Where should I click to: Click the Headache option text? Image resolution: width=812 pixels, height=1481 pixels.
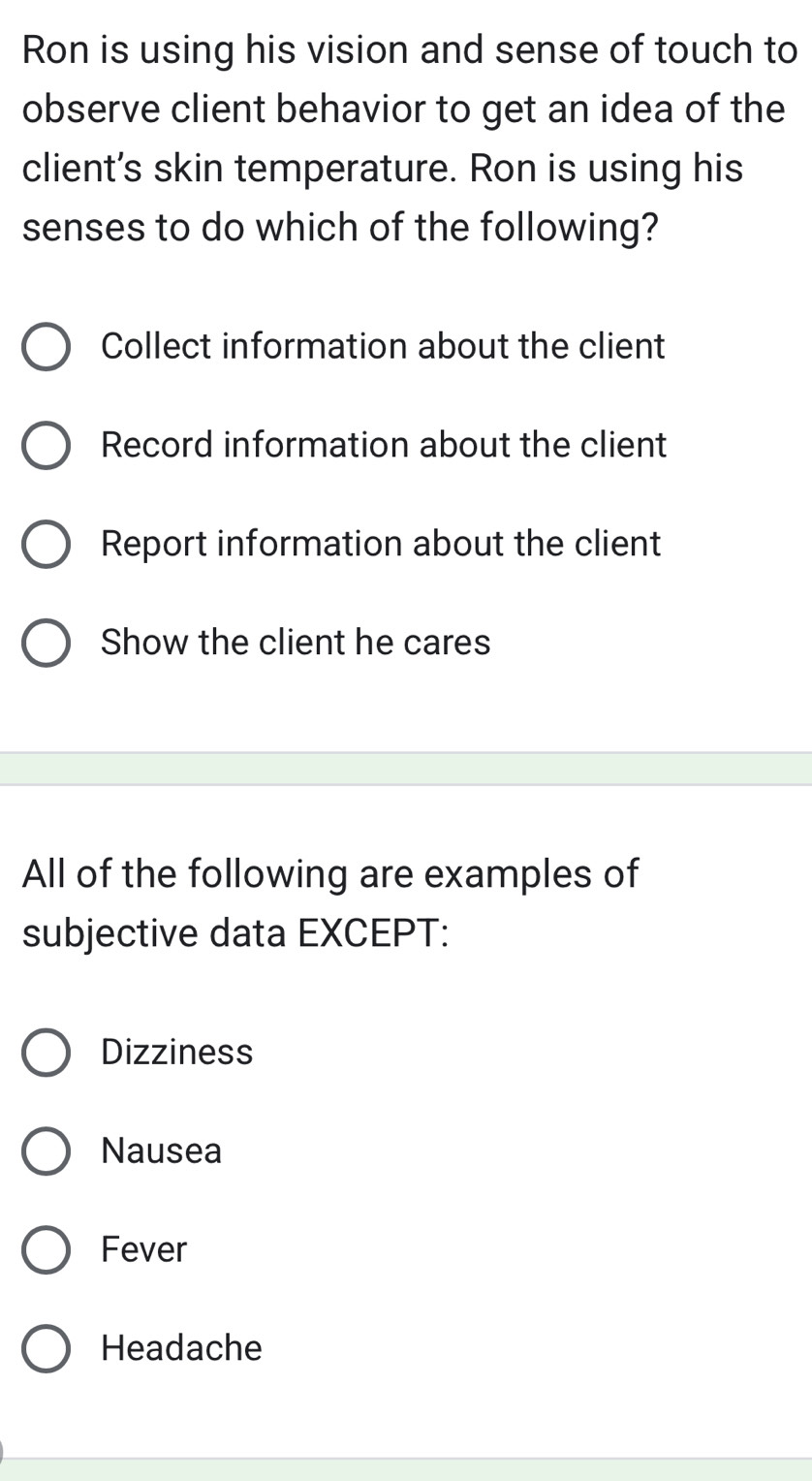point(181,1348)
